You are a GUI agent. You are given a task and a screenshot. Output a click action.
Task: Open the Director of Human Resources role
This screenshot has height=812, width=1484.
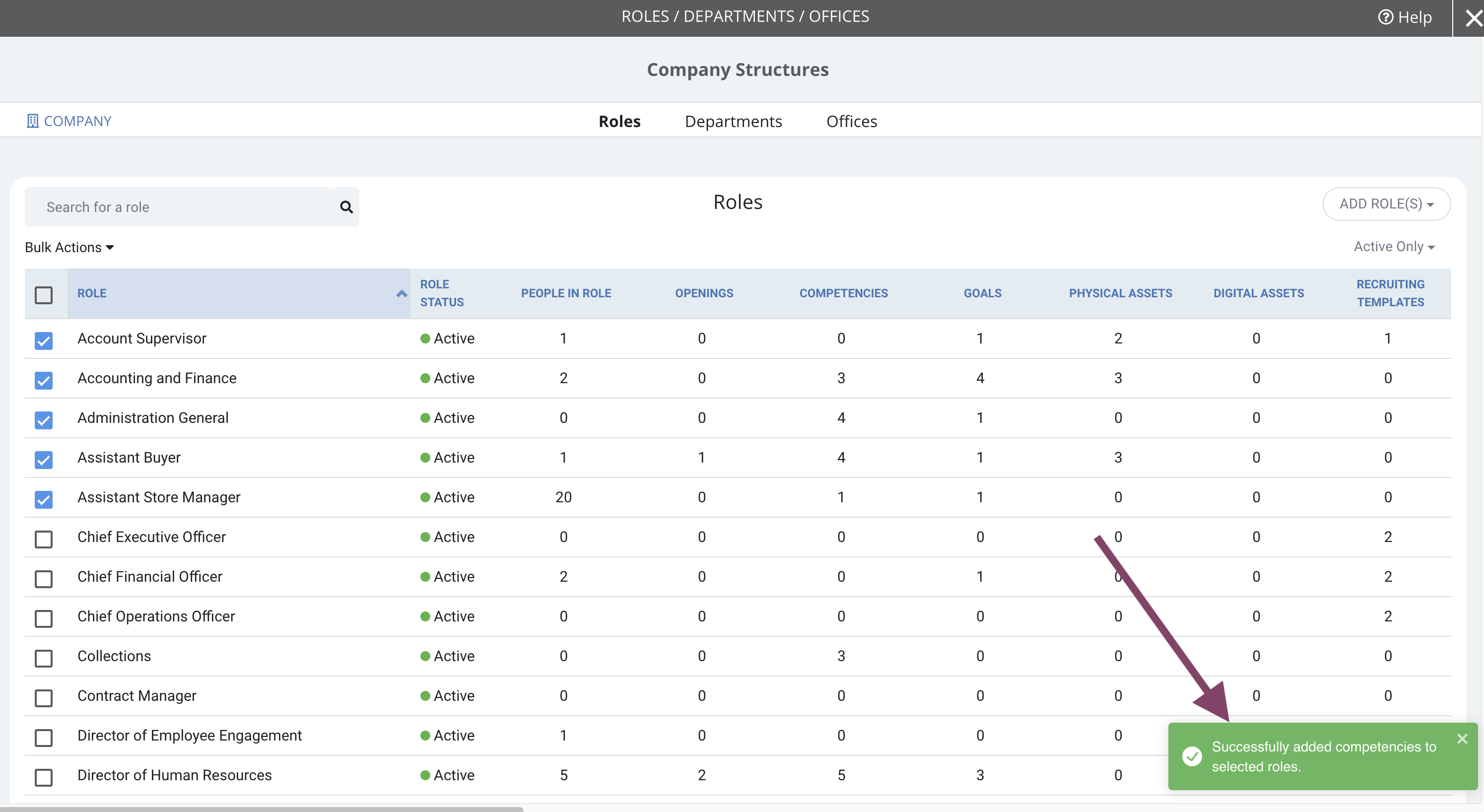coord(175,775)
